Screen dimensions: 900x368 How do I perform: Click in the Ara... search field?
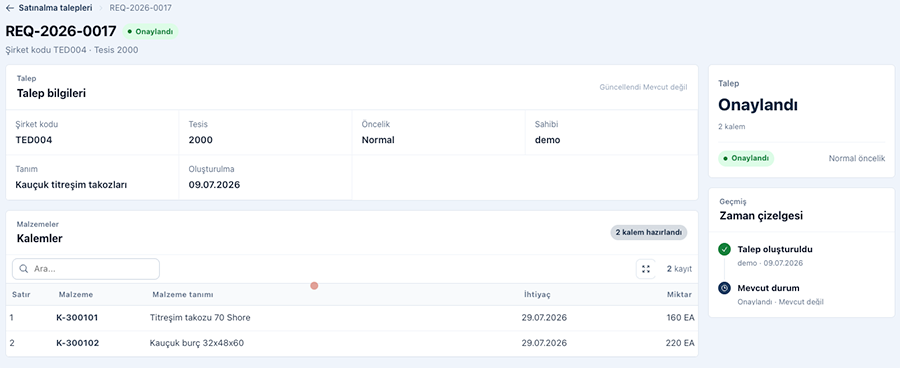[x=86, y=269]
